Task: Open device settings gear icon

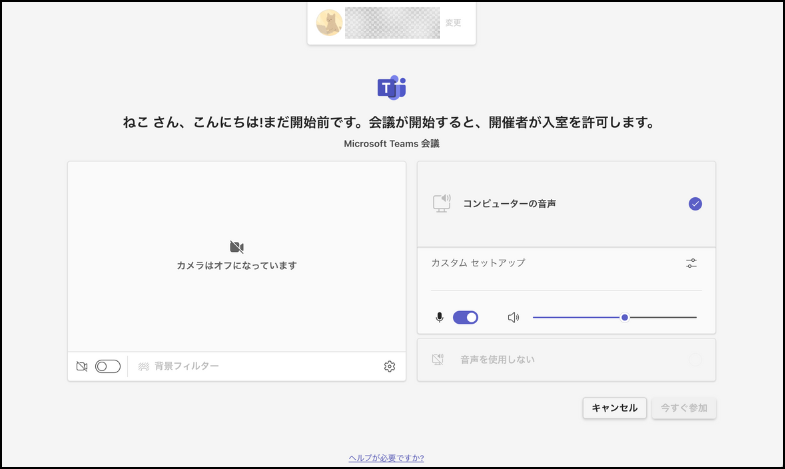Action: click(x=389, y=366)
